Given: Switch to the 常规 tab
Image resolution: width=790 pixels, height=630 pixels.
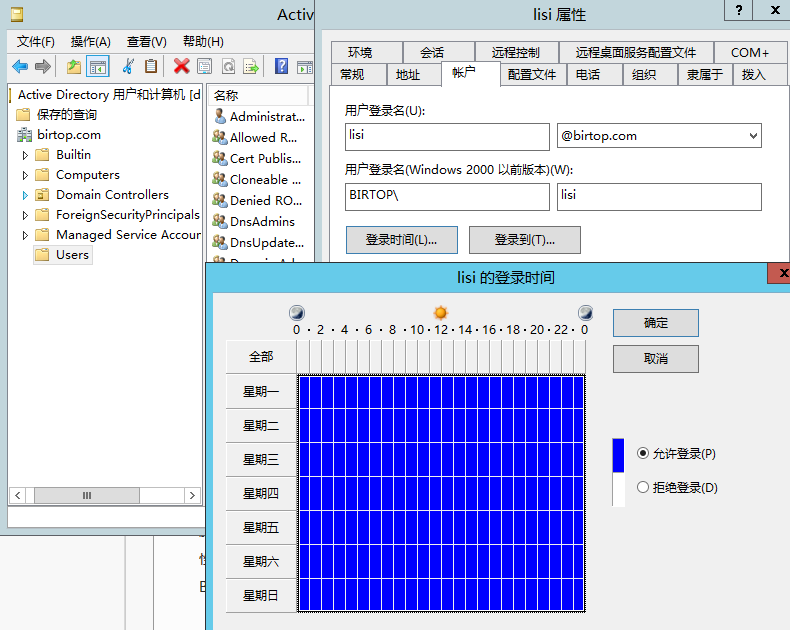Looking at the screenshot, I should (359, 75).
